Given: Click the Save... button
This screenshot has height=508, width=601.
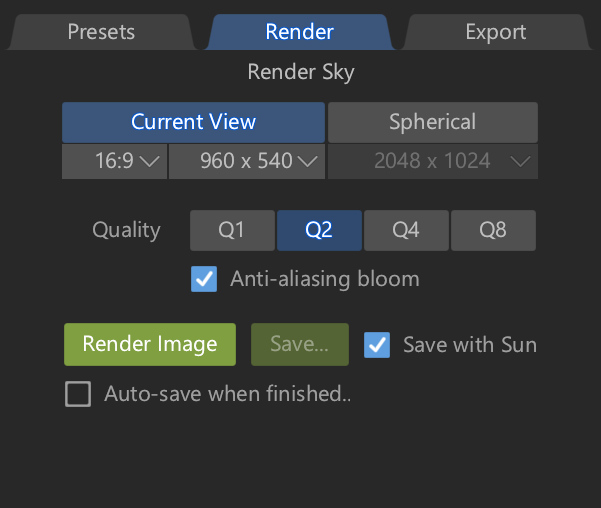Looking at the screenshot, I should coord(300,345).
